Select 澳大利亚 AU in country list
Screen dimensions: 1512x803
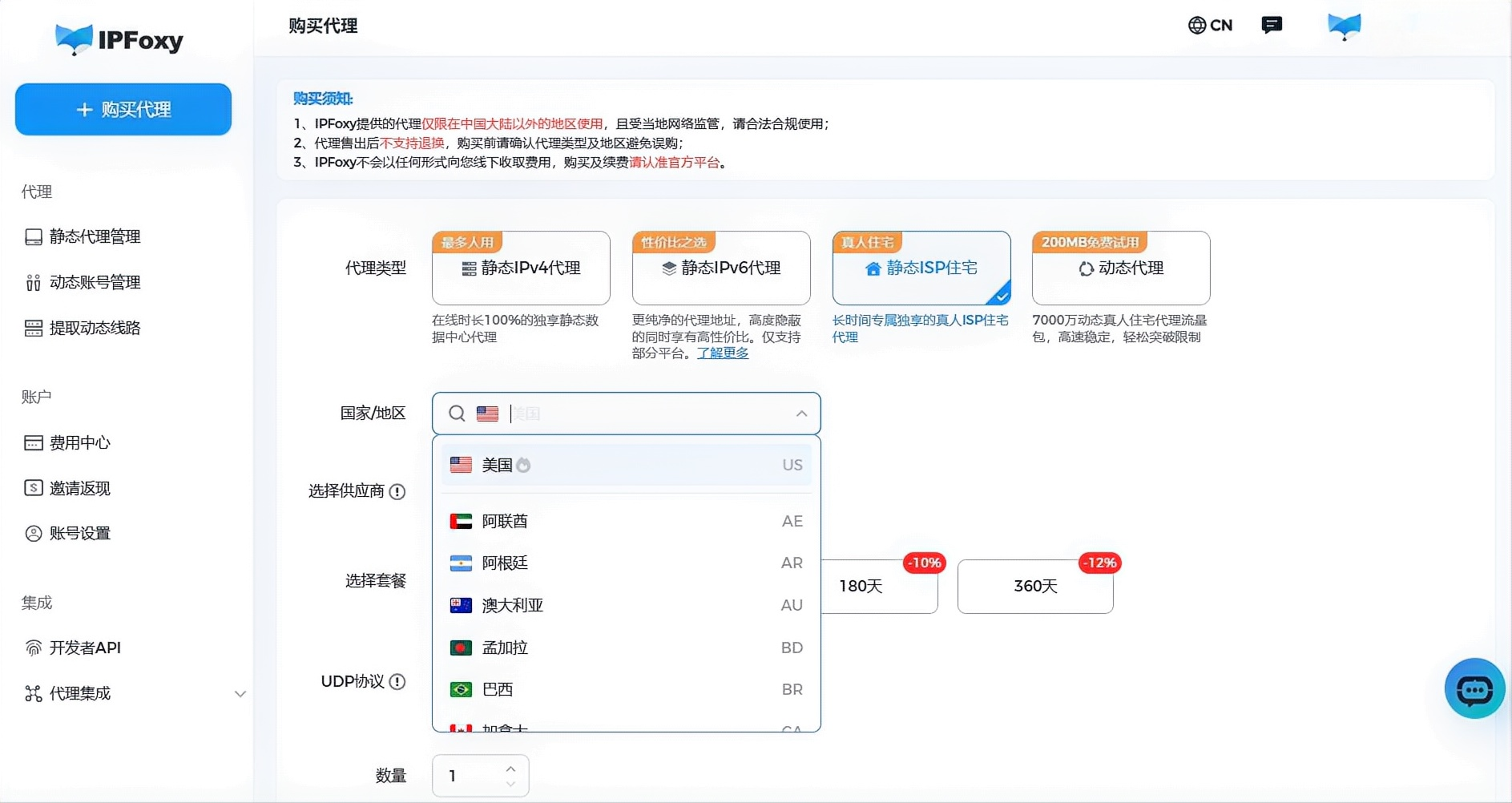tap(627, 605)
